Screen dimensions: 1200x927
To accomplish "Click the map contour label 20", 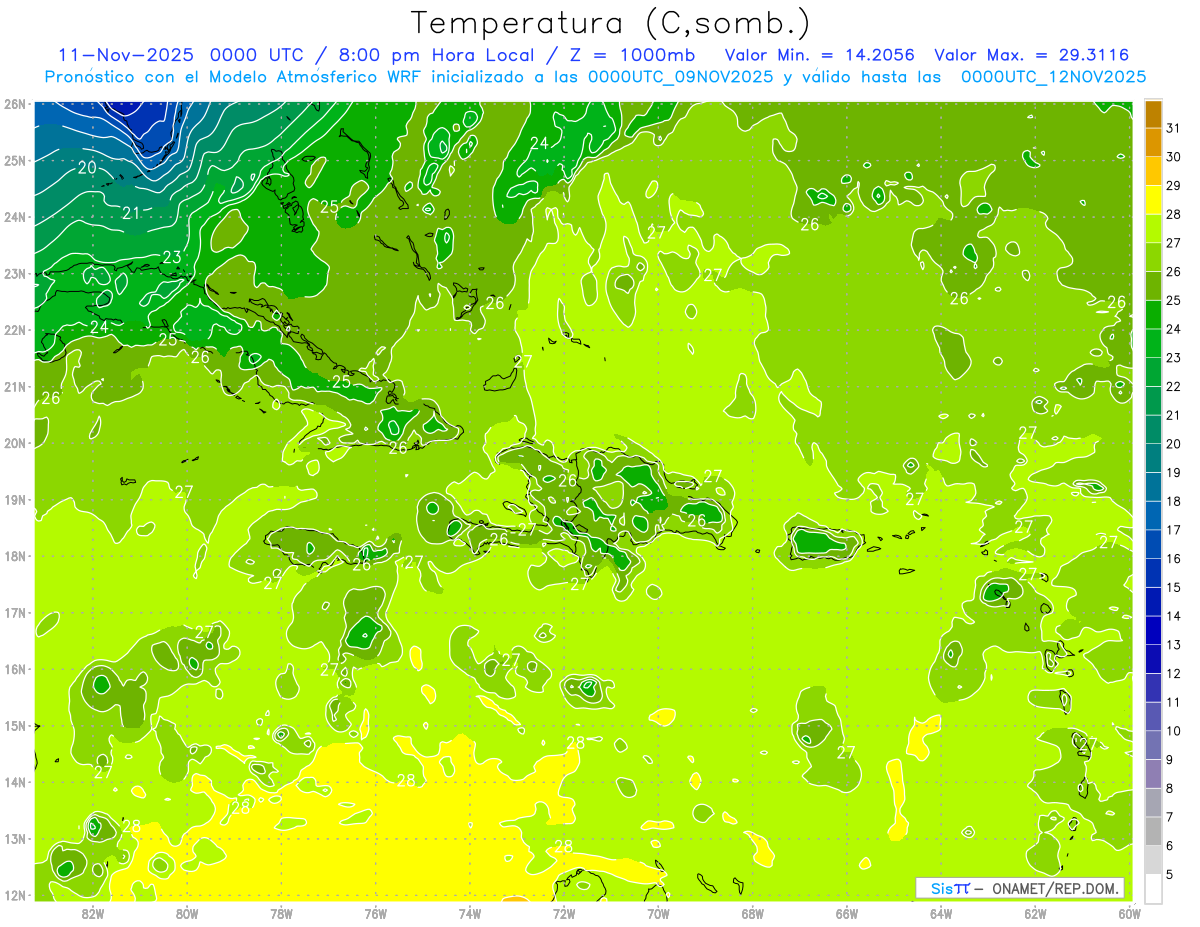I will click(x=87, y=168).
